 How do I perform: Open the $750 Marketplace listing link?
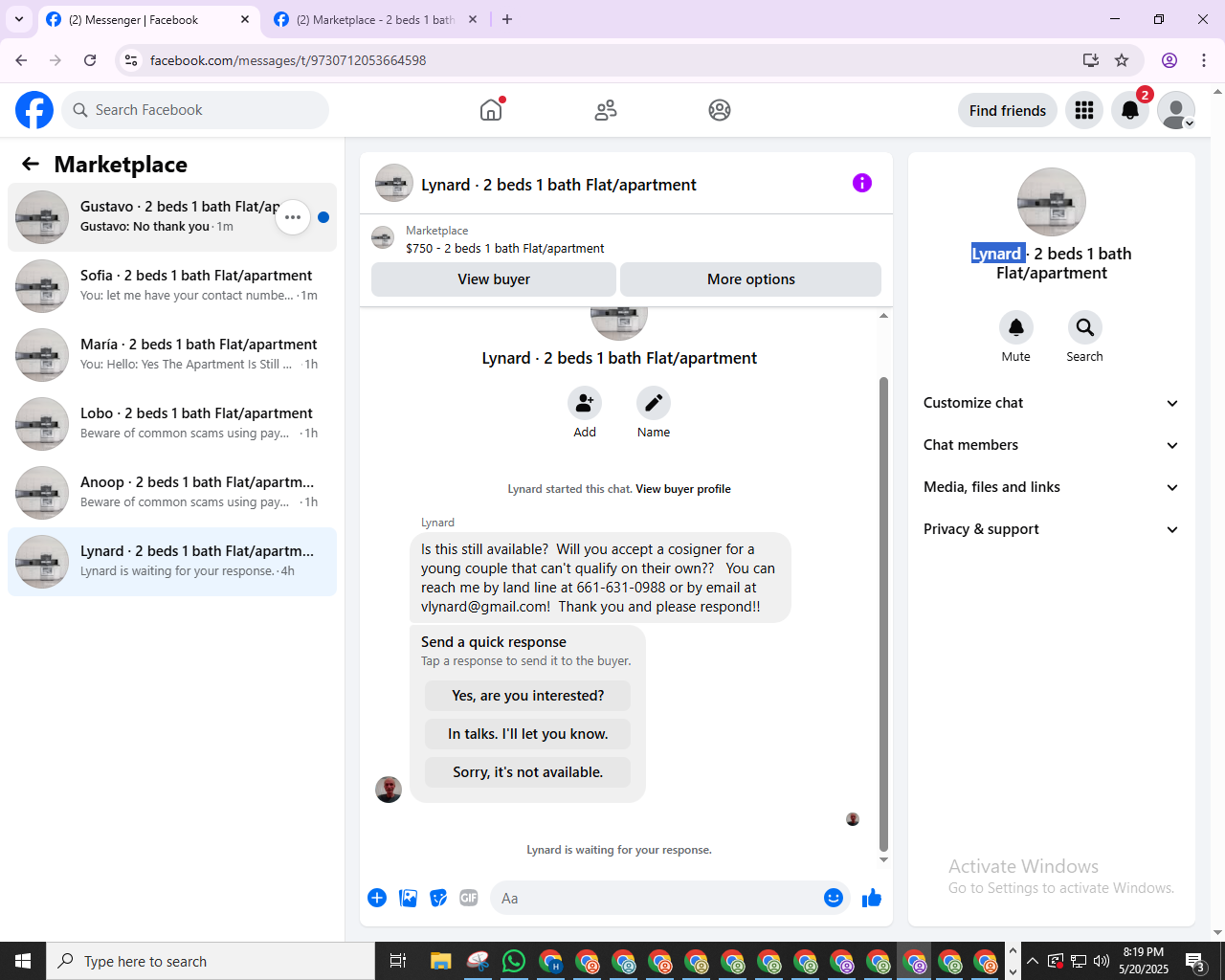point(505,248)
